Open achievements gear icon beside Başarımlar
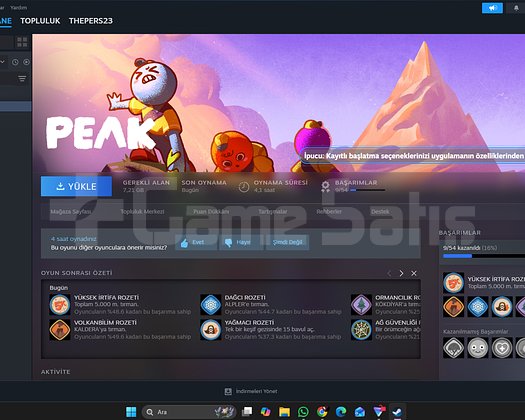 point(325,186)
